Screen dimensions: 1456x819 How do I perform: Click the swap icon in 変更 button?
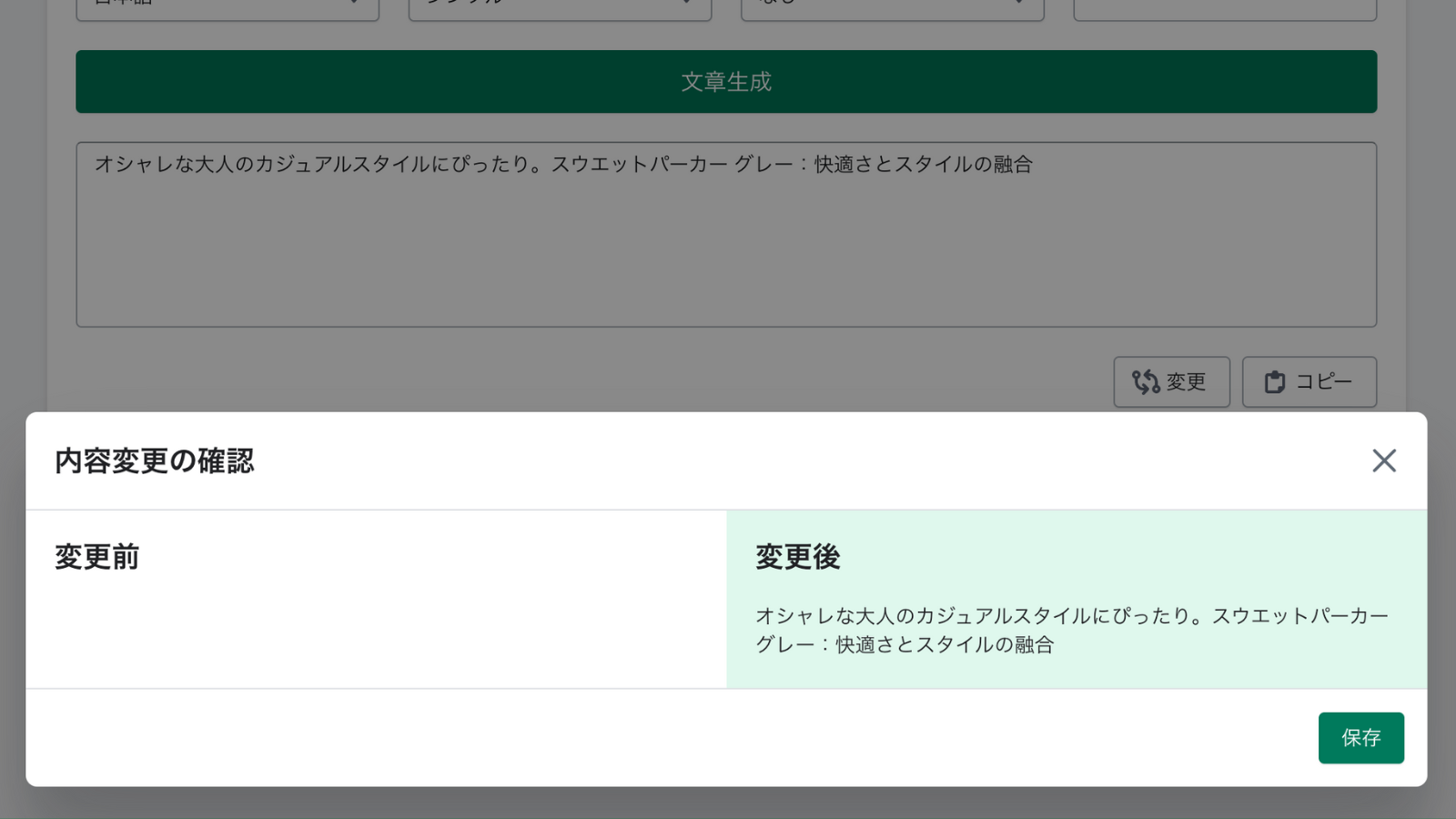1146,381
